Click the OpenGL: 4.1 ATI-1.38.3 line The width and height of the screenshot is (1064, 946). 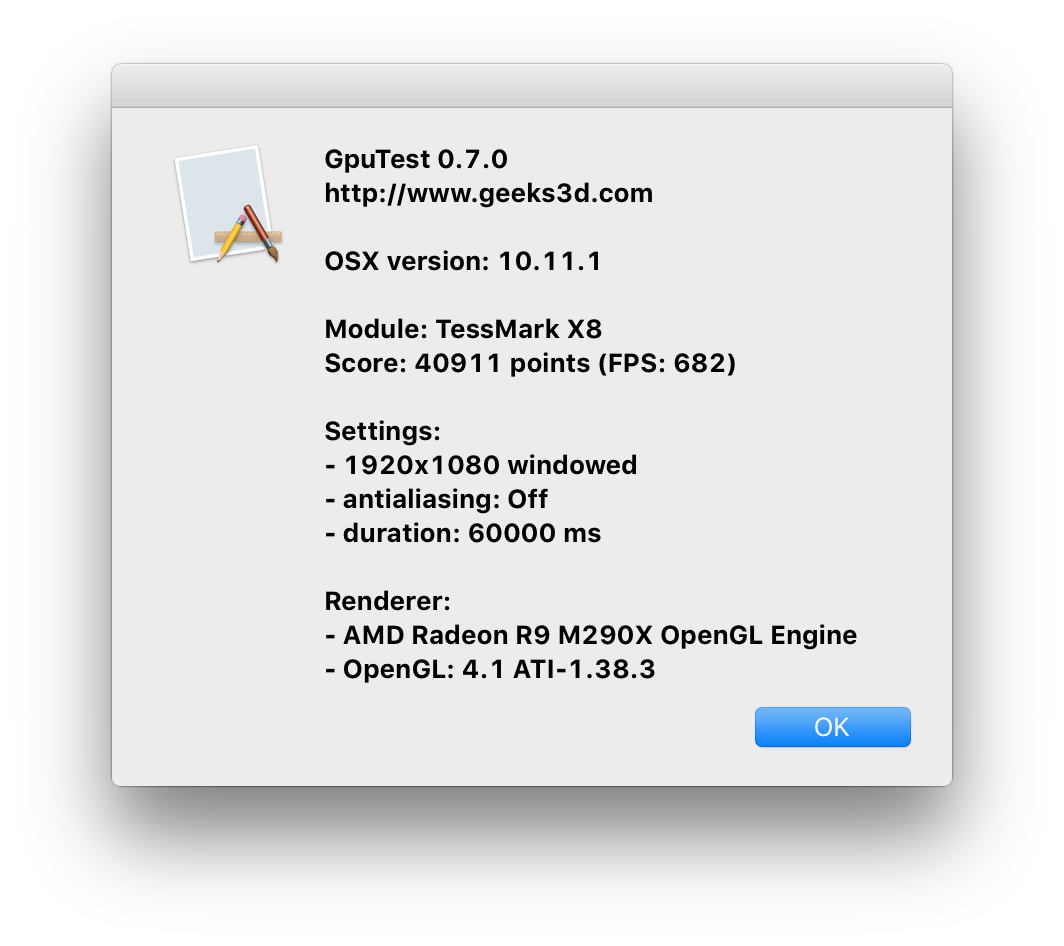click(x=490, y=669)
